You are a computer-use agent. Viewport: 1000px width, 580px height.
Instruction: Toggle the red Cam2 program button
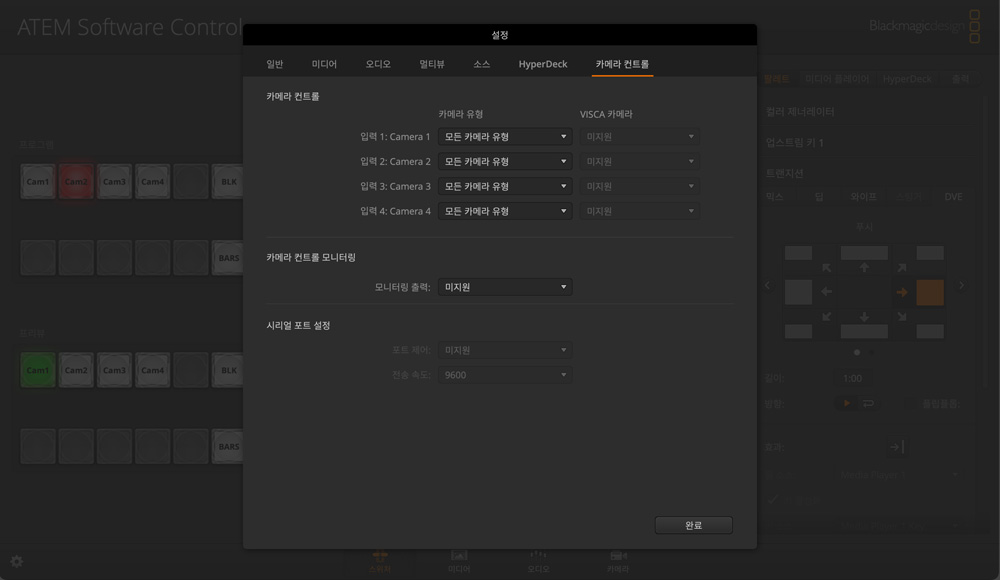pos(76,182)
